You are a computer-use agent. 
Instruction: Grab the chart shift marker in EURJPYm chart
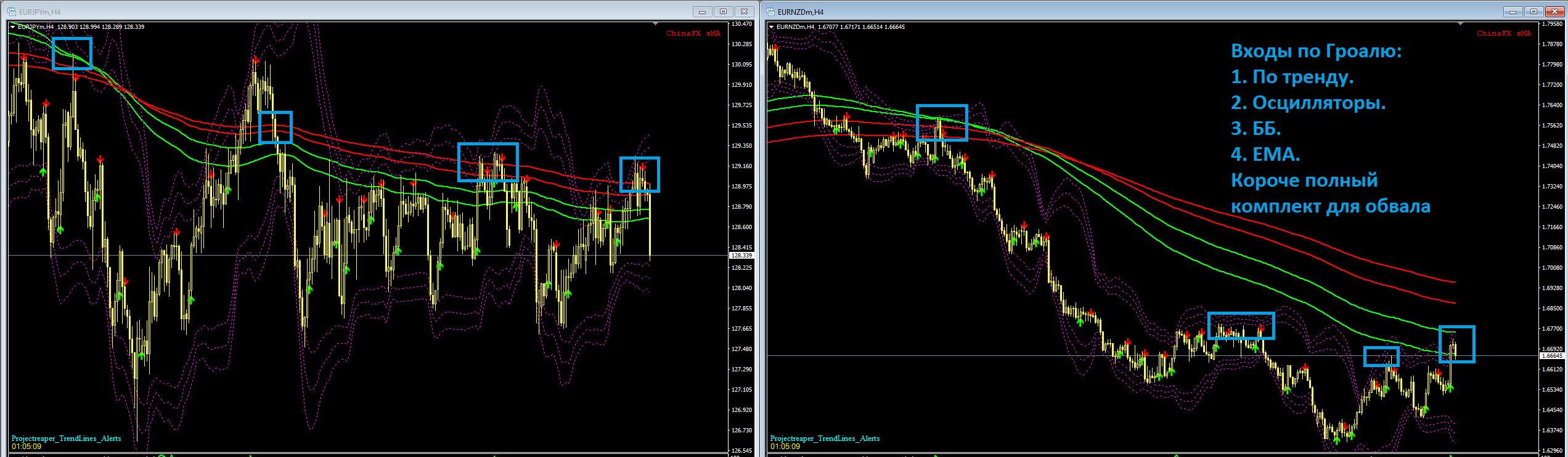coord(655,23)
